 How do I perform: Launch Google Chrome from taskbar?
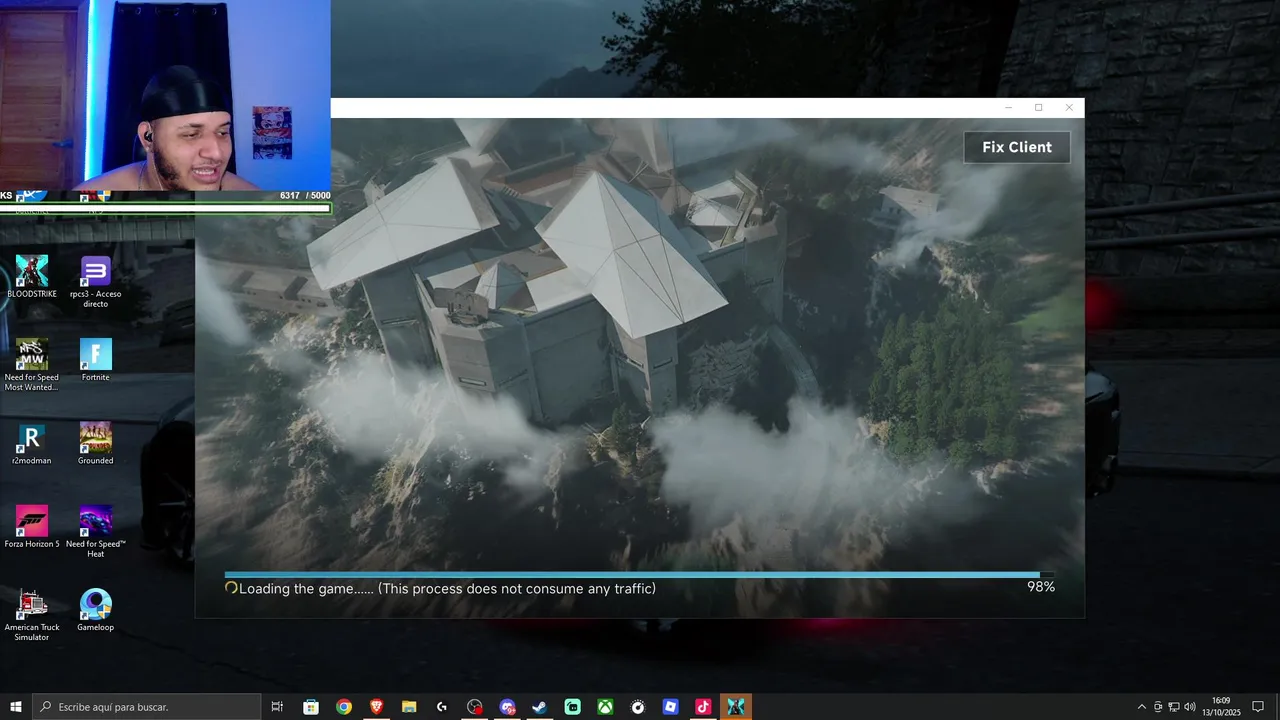344,707
